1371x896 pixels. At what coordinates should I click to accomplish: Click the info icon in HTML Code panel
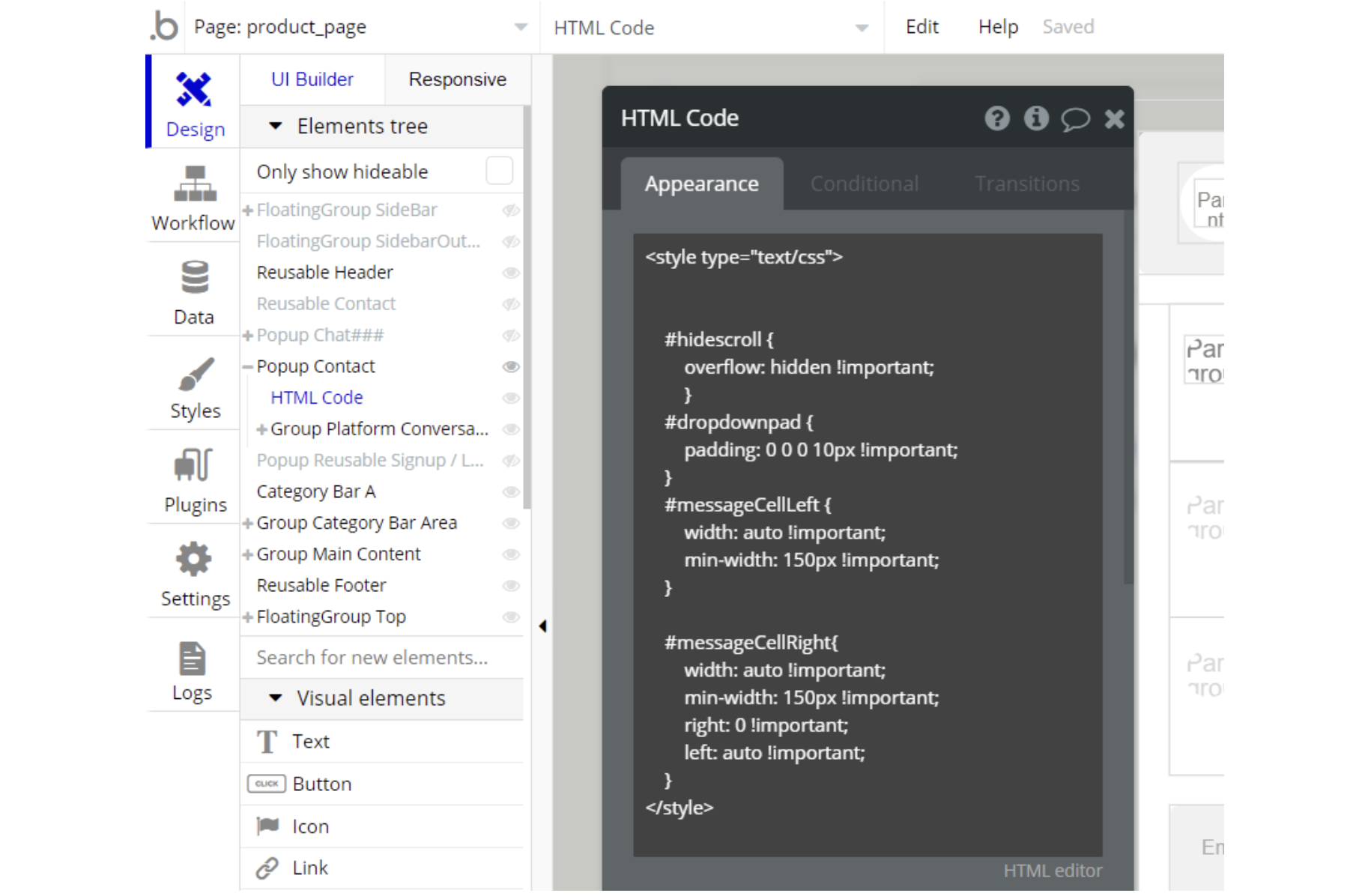coord(1036,118)
